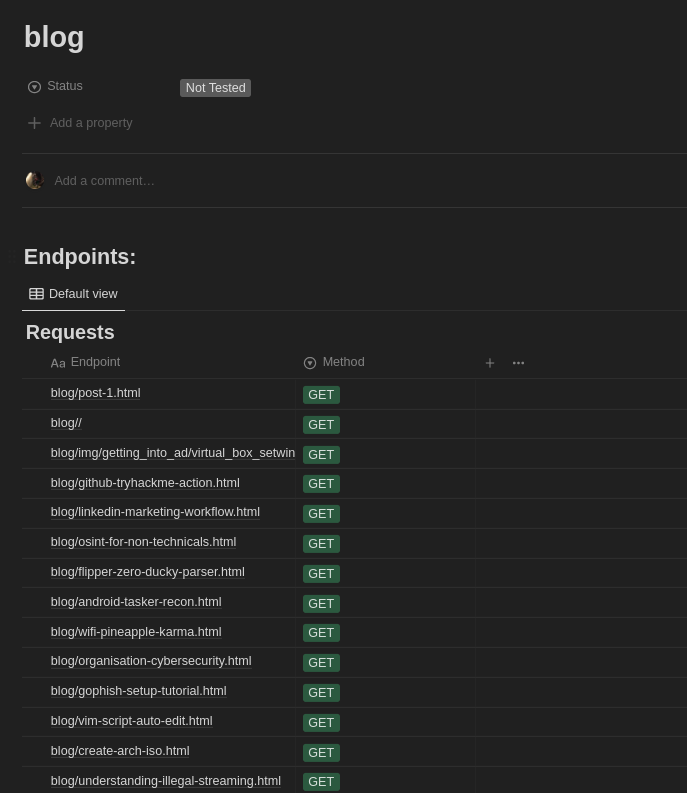Viewport: 687px width, 793px height.
Task: Click the Aa icon on Endpoint column
Action: 58,363
